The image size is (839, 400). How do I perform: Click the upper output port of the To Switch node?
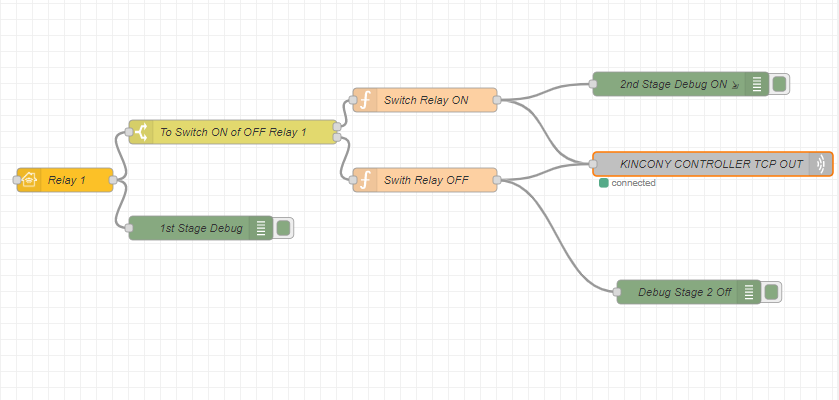(337, 126)
